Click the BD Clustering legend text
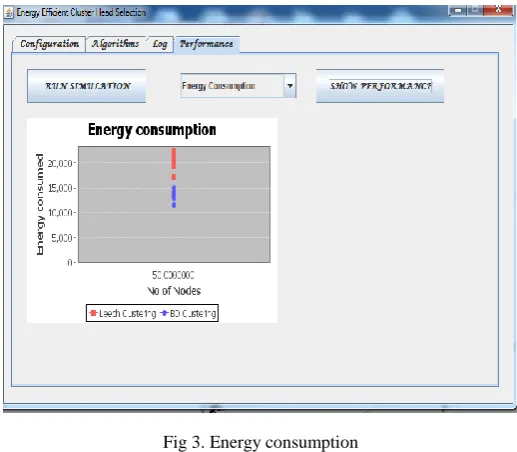517x452 pixels. click(x=193, y=313)
